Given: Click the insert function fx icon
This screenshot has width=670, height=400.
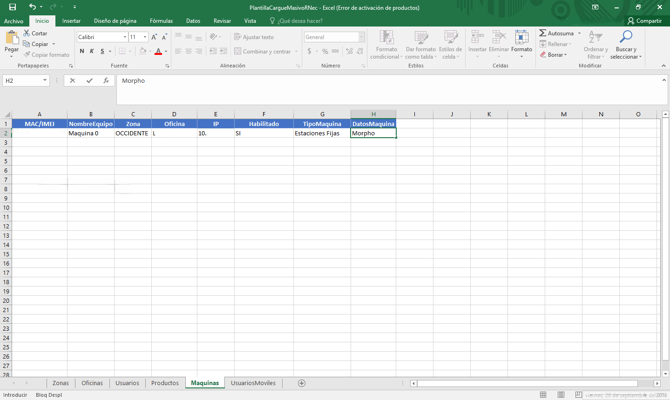Looking at the screenshot, I should pyautogui.click(x=106, y=81).
